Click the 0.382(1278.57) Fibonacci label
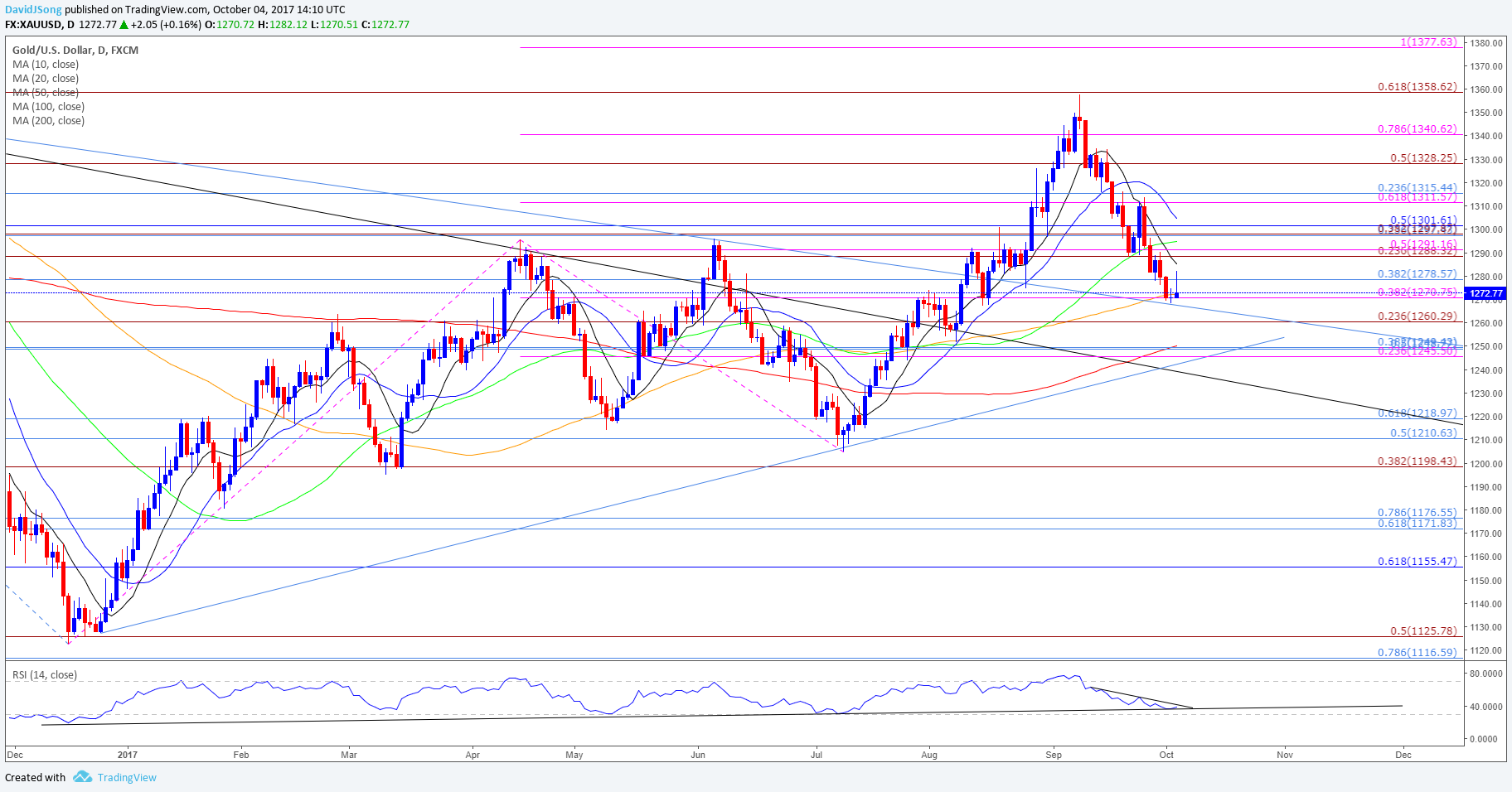 pyautogui.click(x=1417, y=273)
